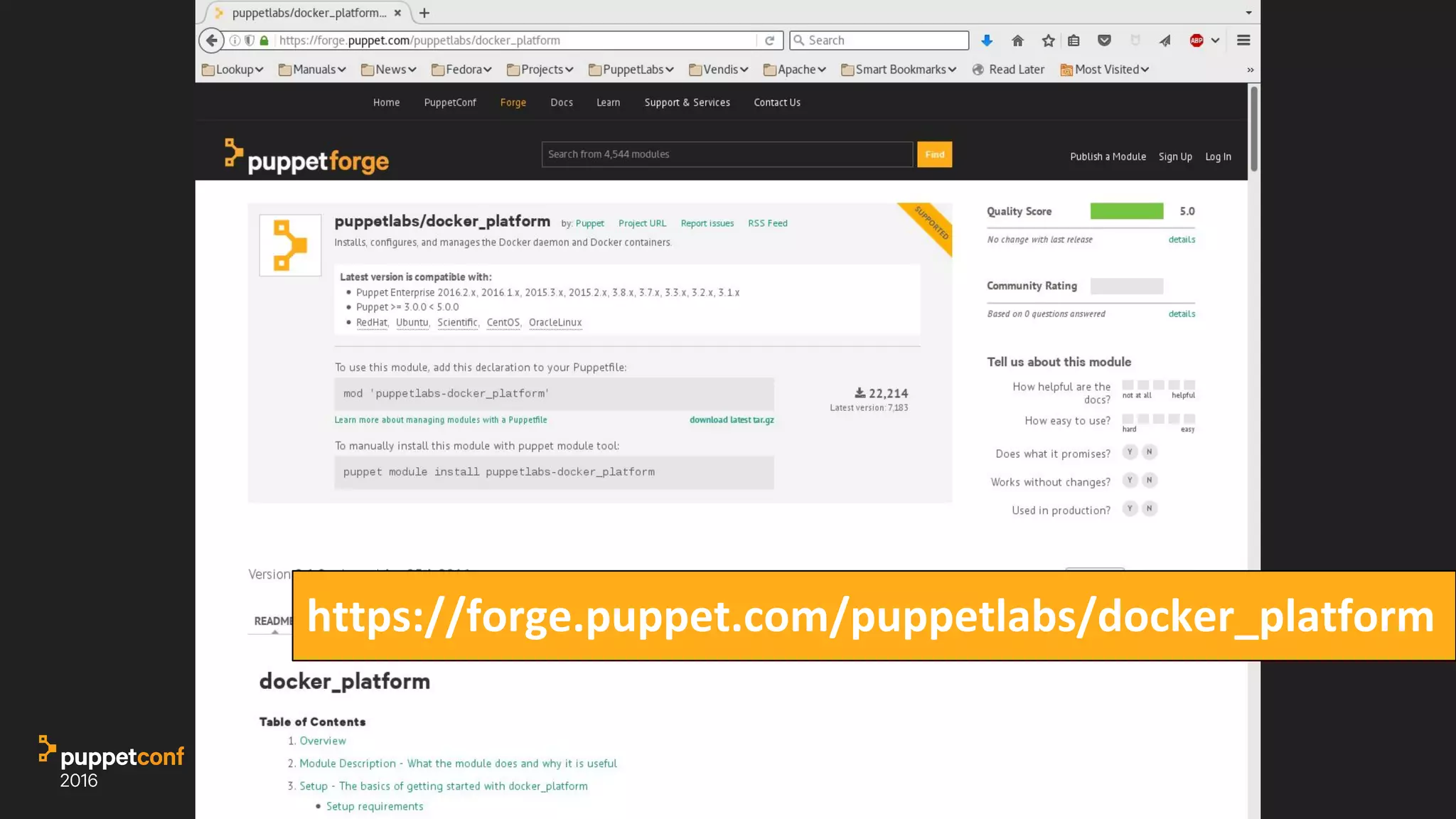The height and width of the screenshot is (819, 1456).
Task: Open Forge in the top navigation
Action: pos(513,102)
